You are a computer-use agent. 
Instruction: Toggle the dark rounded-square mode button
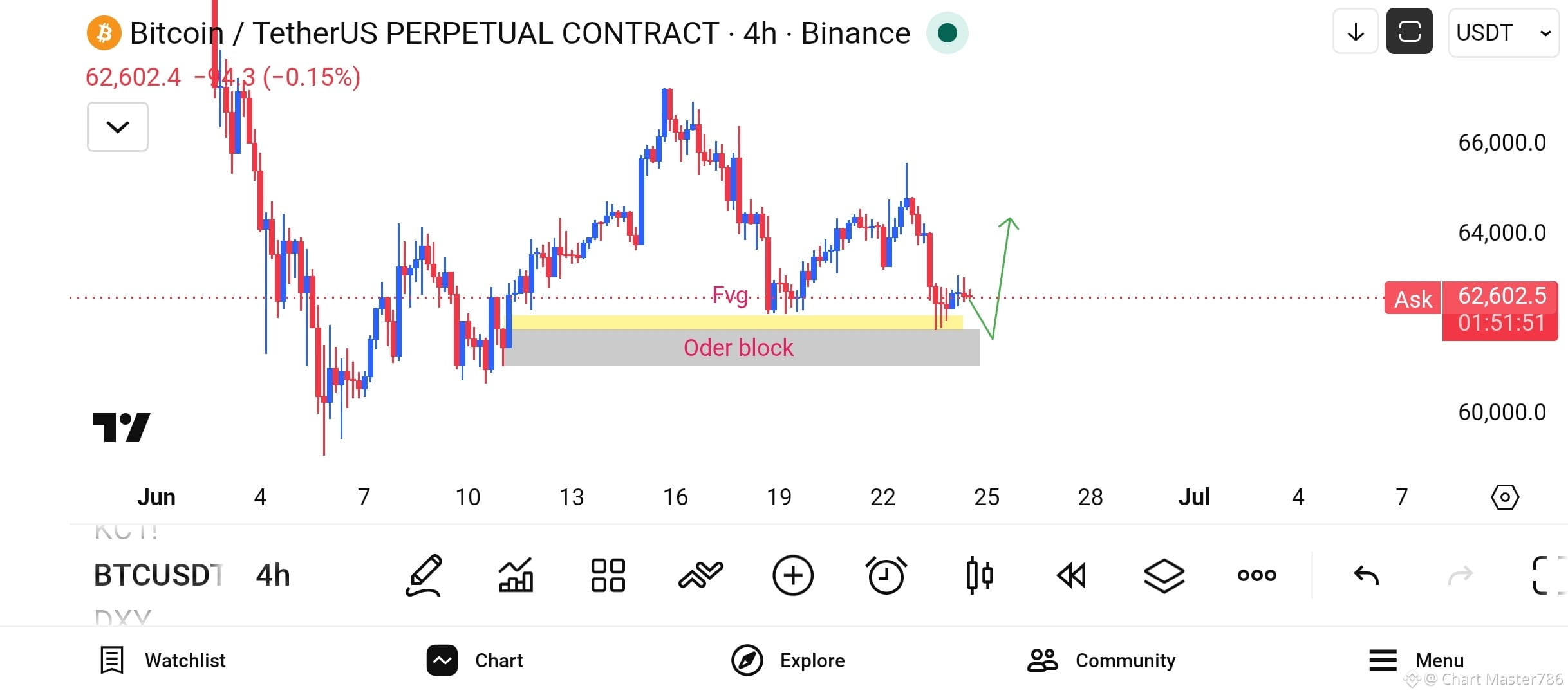pyautogui.click(x=1409, y=32)
